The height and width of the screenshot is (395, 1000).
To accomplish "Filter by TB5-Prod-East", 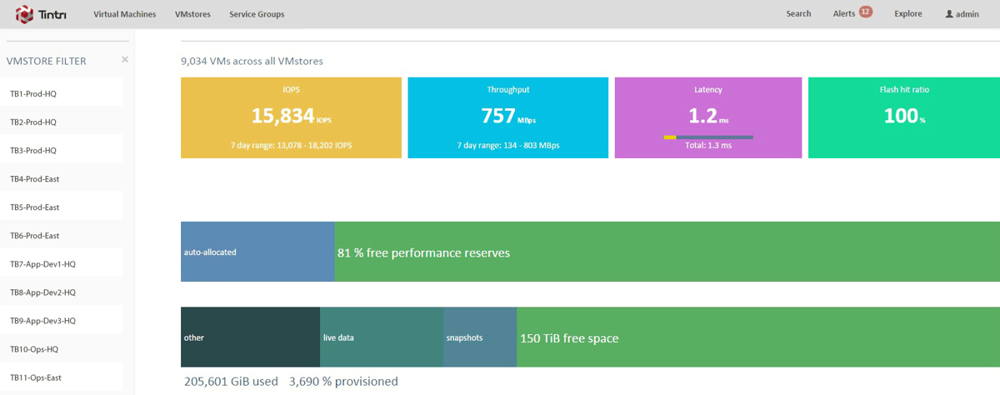I will pyautogui.click(x=61, y=207).
